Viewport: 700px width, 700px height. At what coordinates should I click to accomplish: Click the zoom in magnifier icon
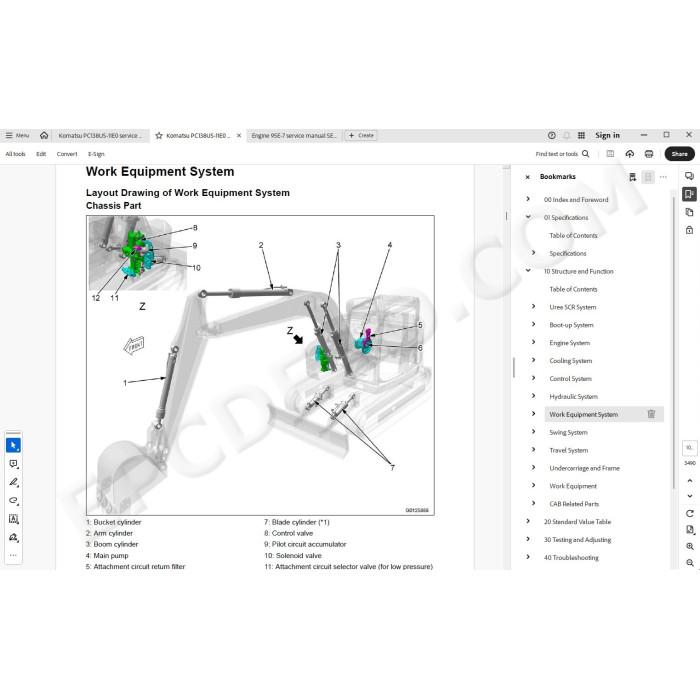click(x=690, y=546)
